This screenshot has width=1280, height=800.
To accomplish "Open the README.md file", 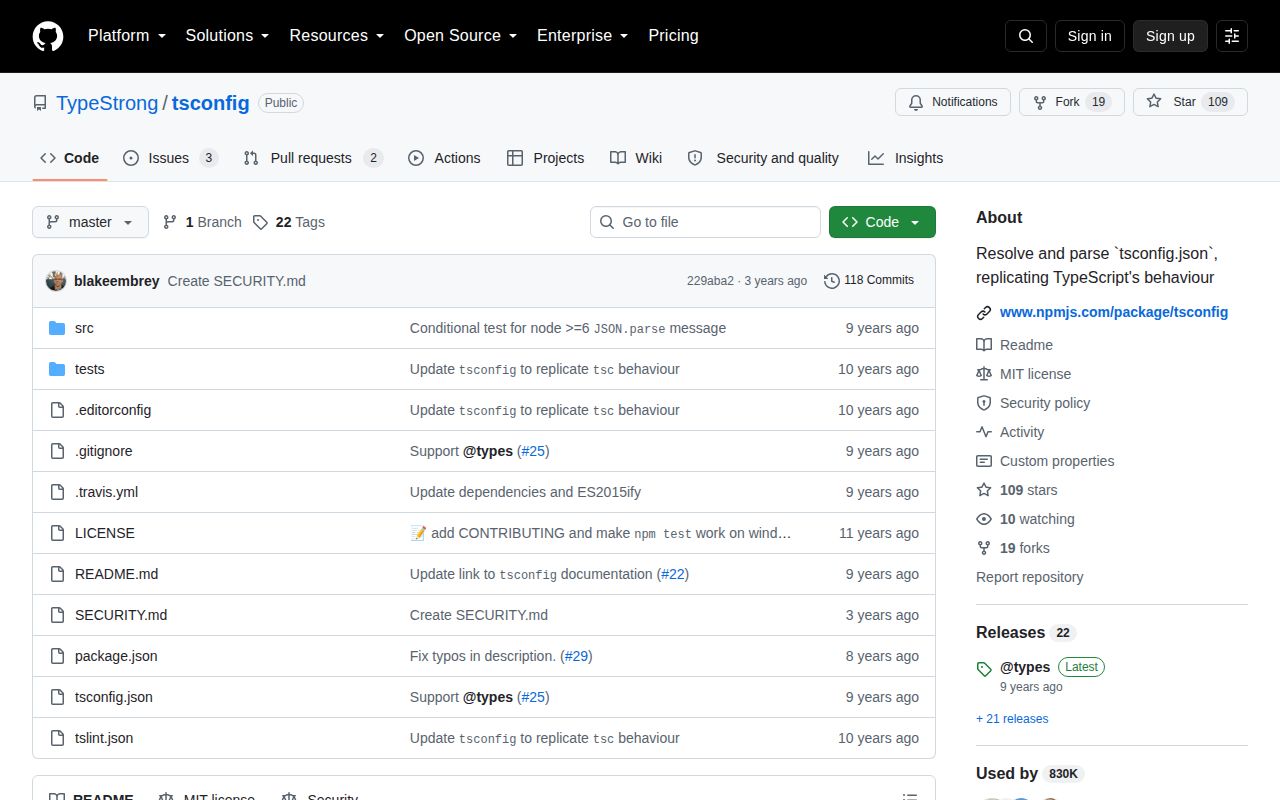I will (116, 574).
